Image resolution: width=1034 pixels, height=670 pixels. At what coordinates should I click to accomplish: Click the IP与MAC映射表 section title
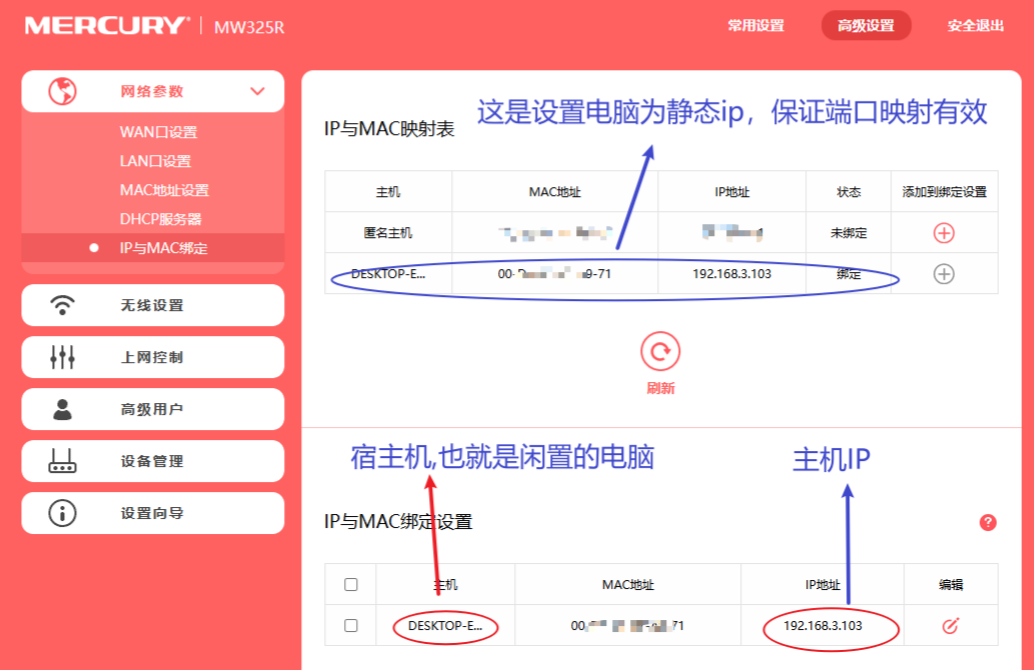(x=389, y=129)
